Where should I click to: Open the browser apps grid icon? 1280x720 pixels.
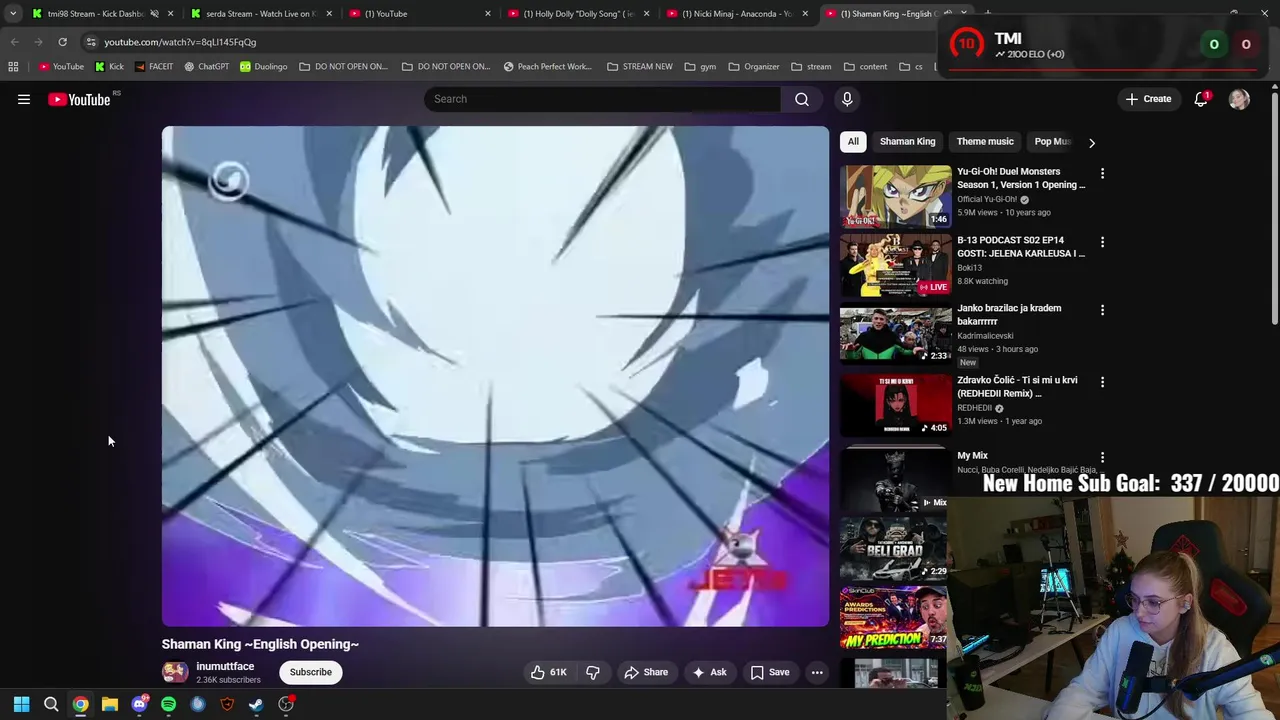click(13, 67)
